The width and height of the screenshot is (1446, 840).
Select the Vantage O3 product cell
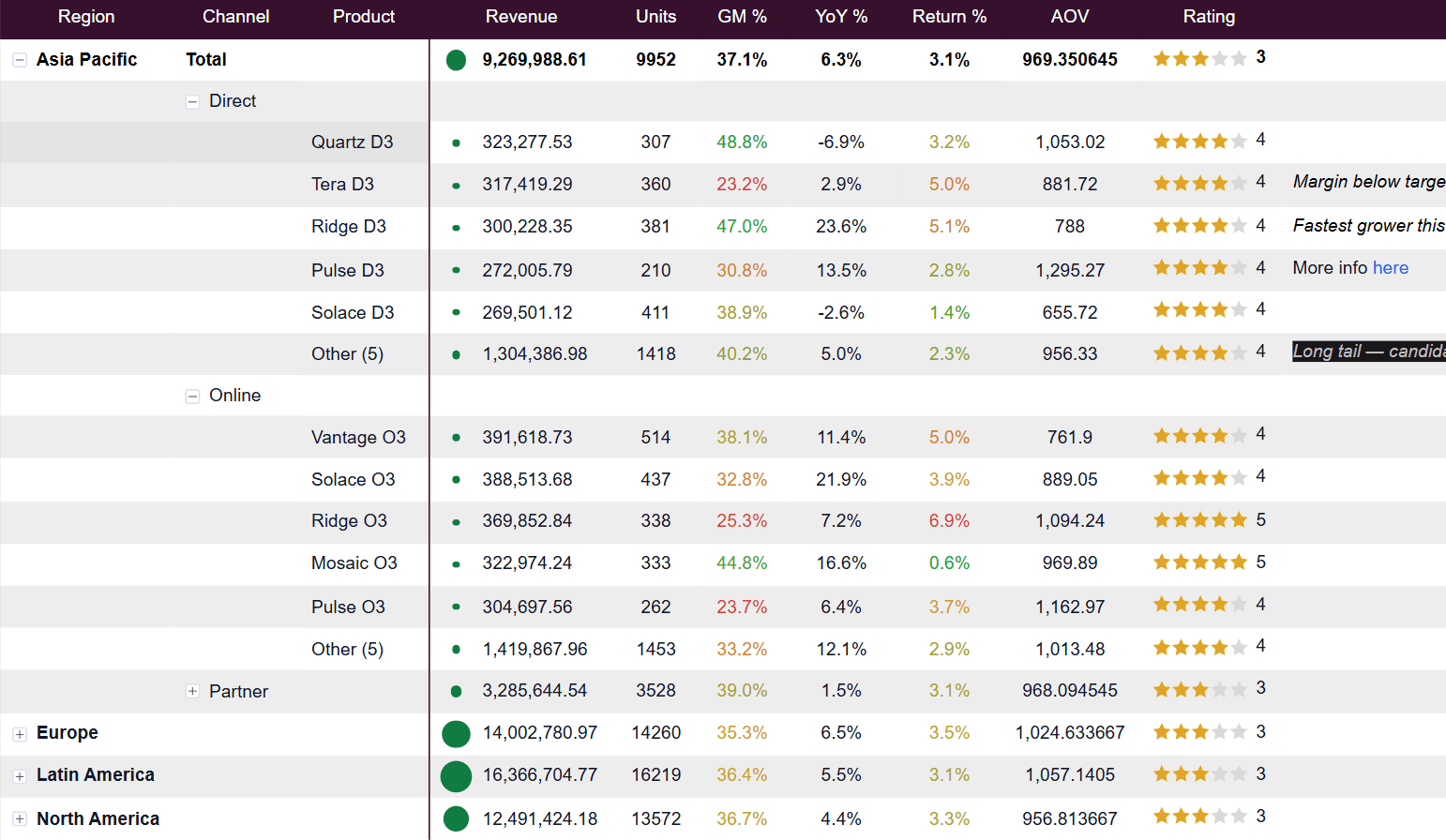click(358, 438)
